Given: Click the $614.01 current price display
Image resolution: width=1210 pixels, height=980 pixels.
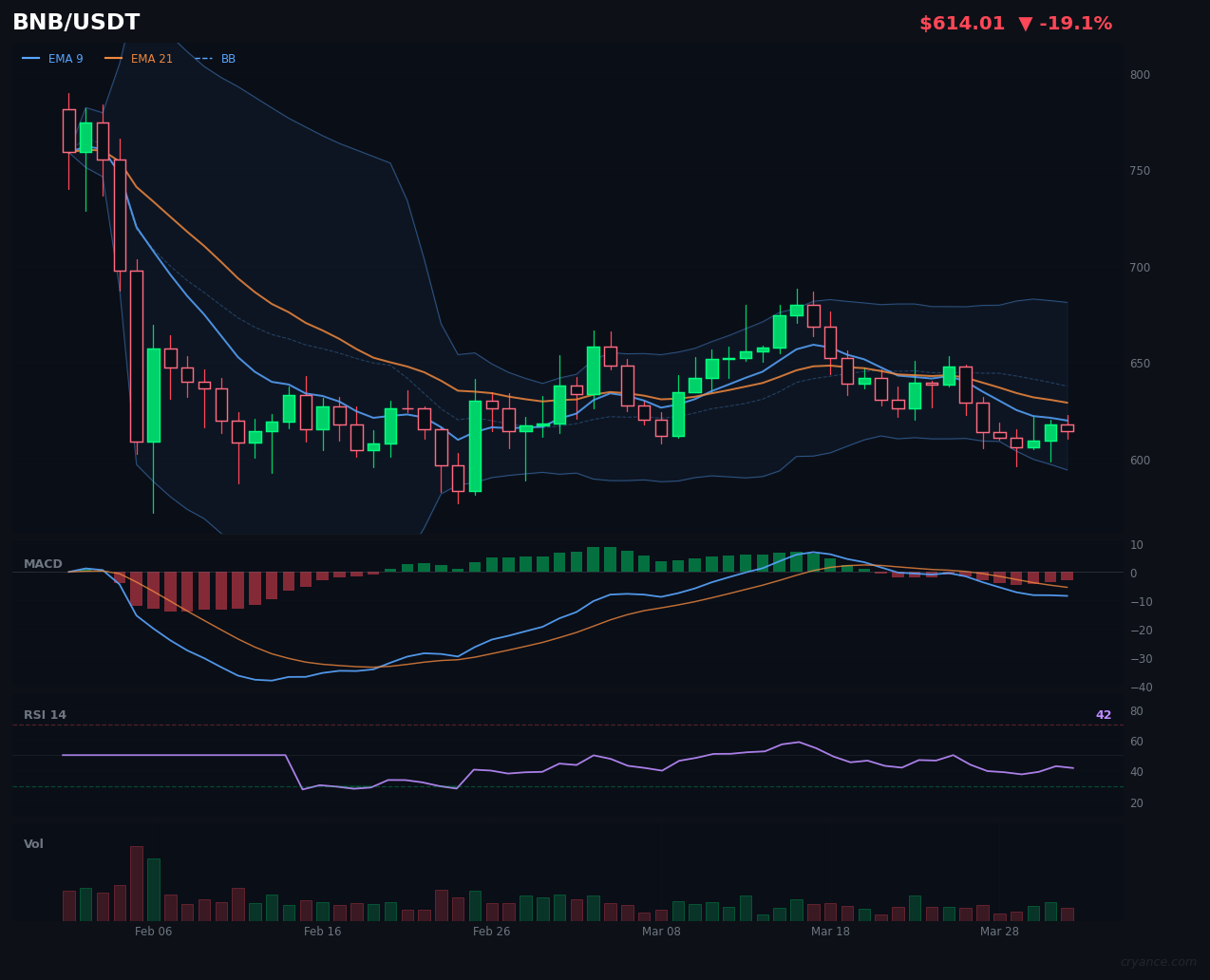Looking at the screenshot, I should coord(962,22).
